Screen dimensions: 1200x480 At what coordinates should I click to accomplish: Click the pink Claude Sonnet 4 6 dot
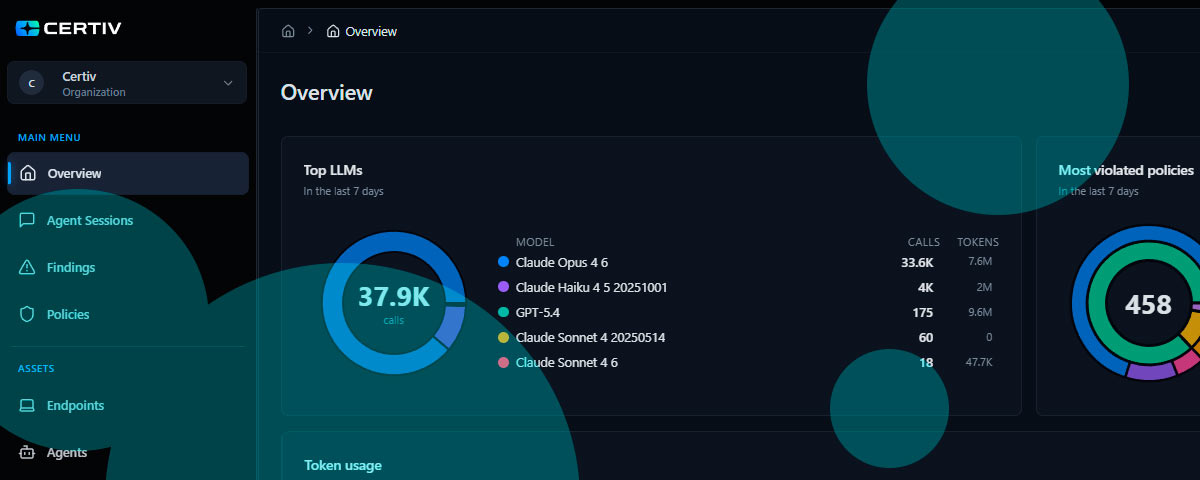coord(503,362)
